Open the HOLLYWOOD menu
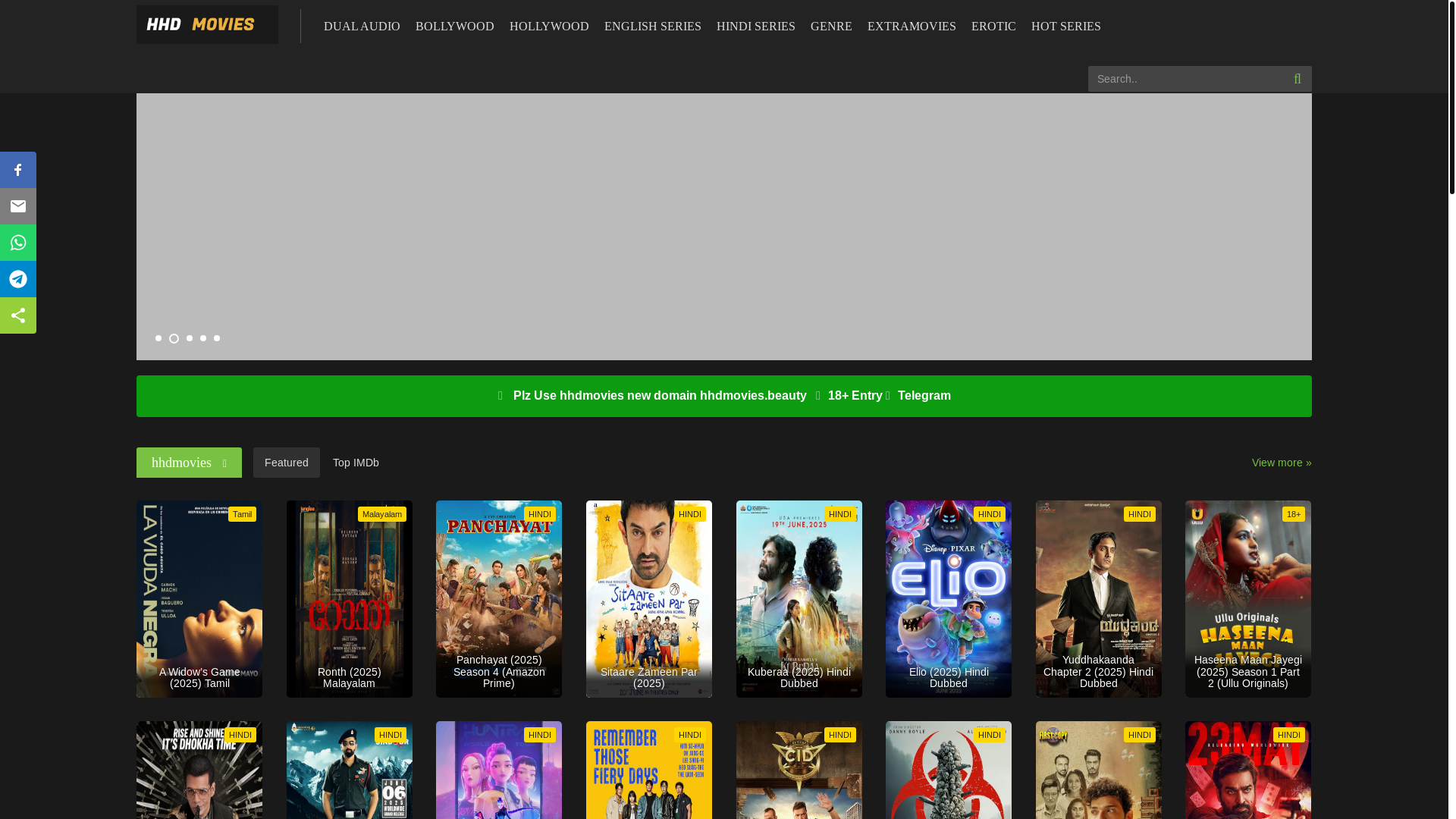 (549, 27)
